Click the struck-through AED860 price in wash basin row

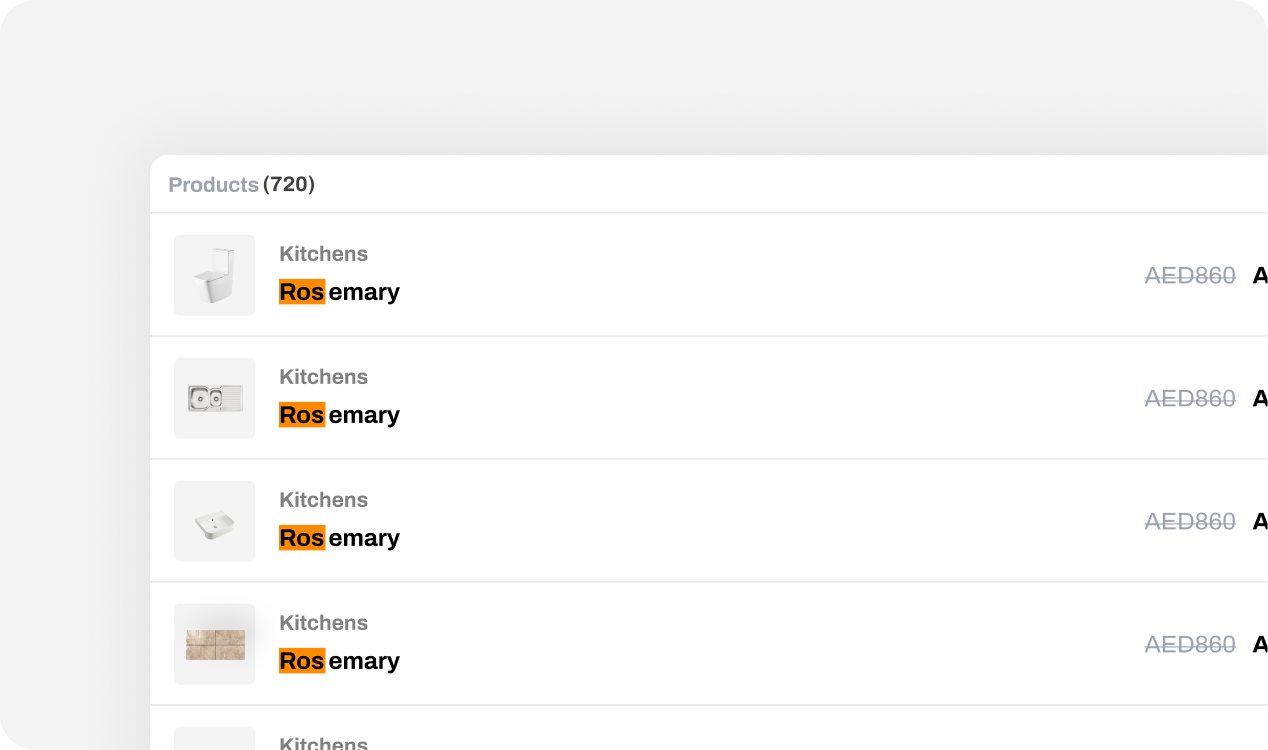1190,521
